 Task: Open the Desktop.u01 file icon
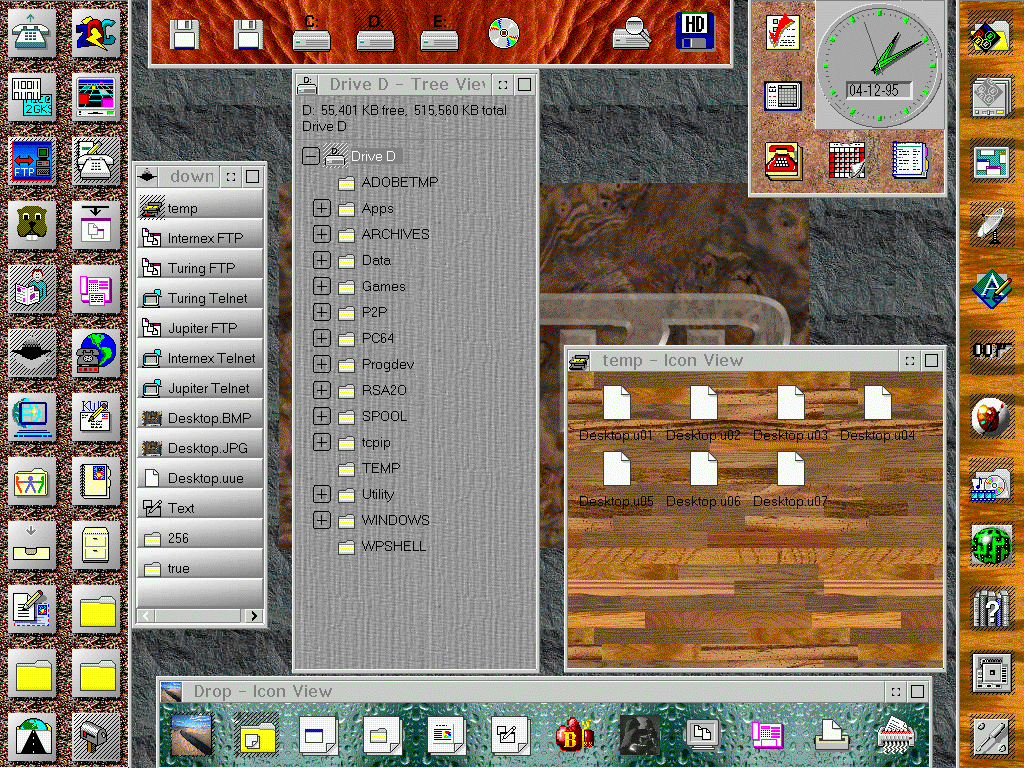click(x=617, y=403)
